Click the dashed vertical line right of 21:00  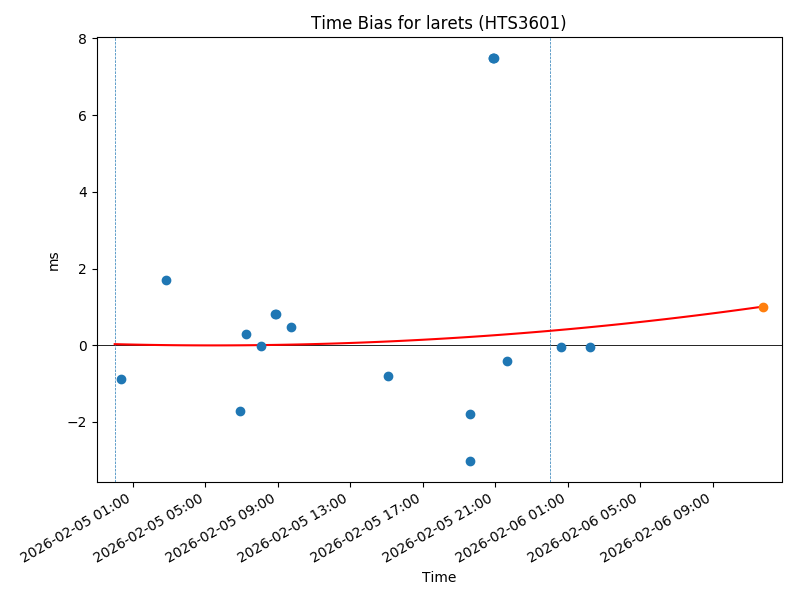pyautogui.click(x=550, y=200)
